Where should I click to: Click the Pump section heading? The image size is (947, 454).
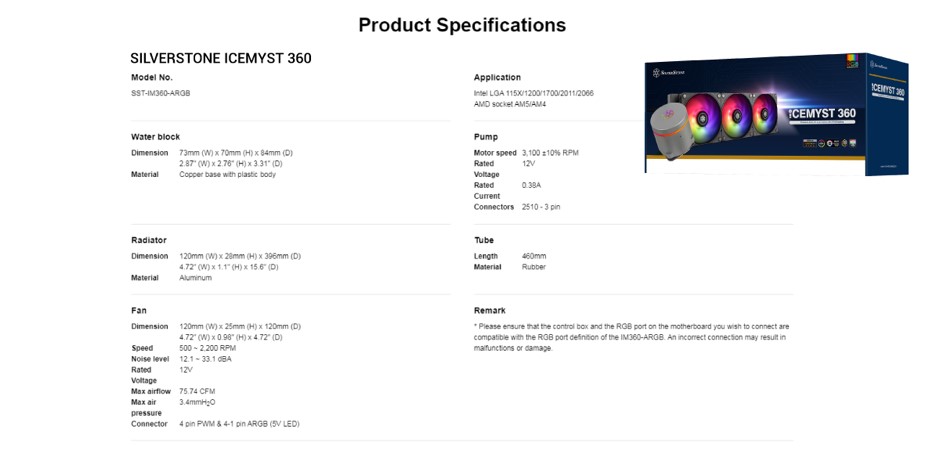pyautogui.click(x=485, y=136)
